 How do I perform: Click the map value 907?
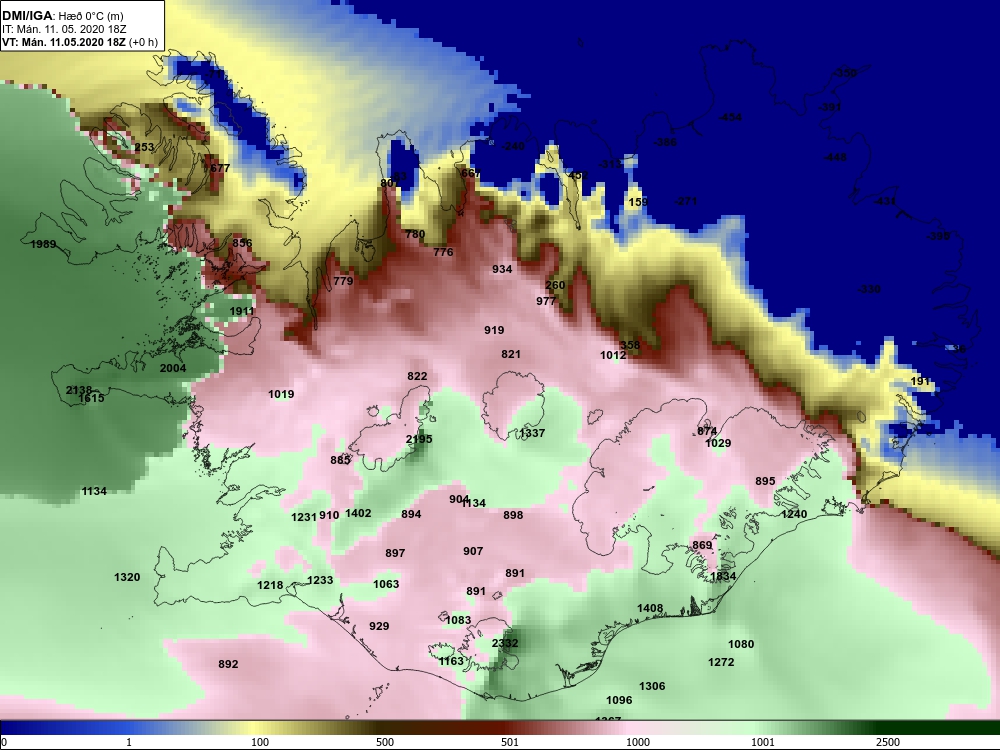coord(473,551)
